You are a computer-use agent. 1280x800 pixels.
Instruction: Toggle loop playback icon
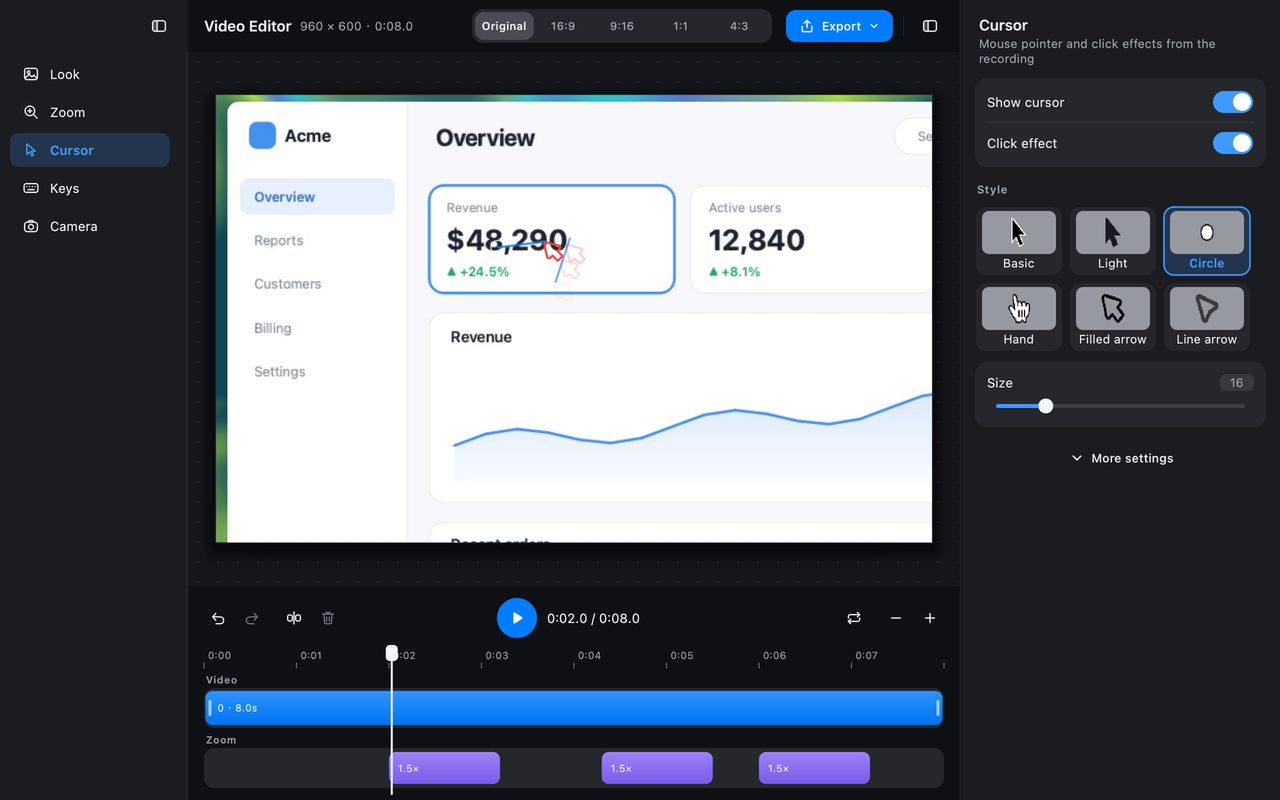(x=854, y=618)
